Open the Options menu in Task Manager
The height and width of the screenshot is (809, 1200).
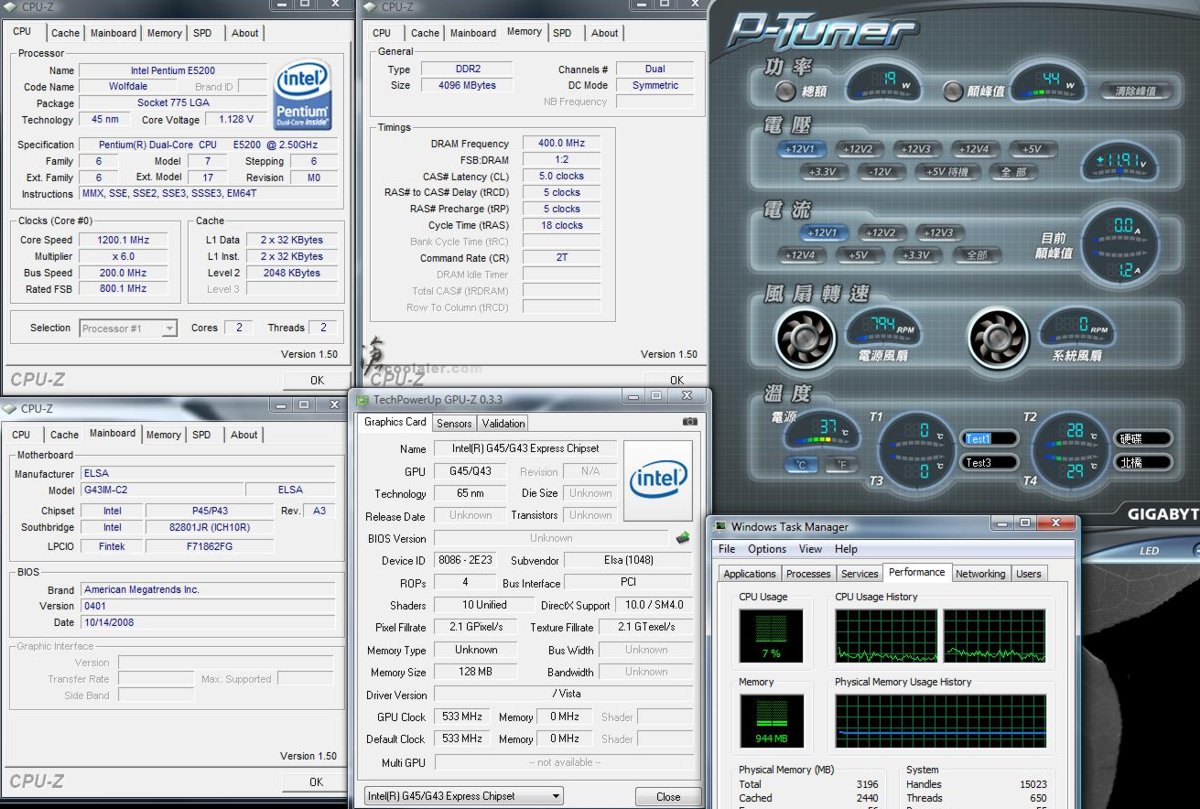click(767, 549)
